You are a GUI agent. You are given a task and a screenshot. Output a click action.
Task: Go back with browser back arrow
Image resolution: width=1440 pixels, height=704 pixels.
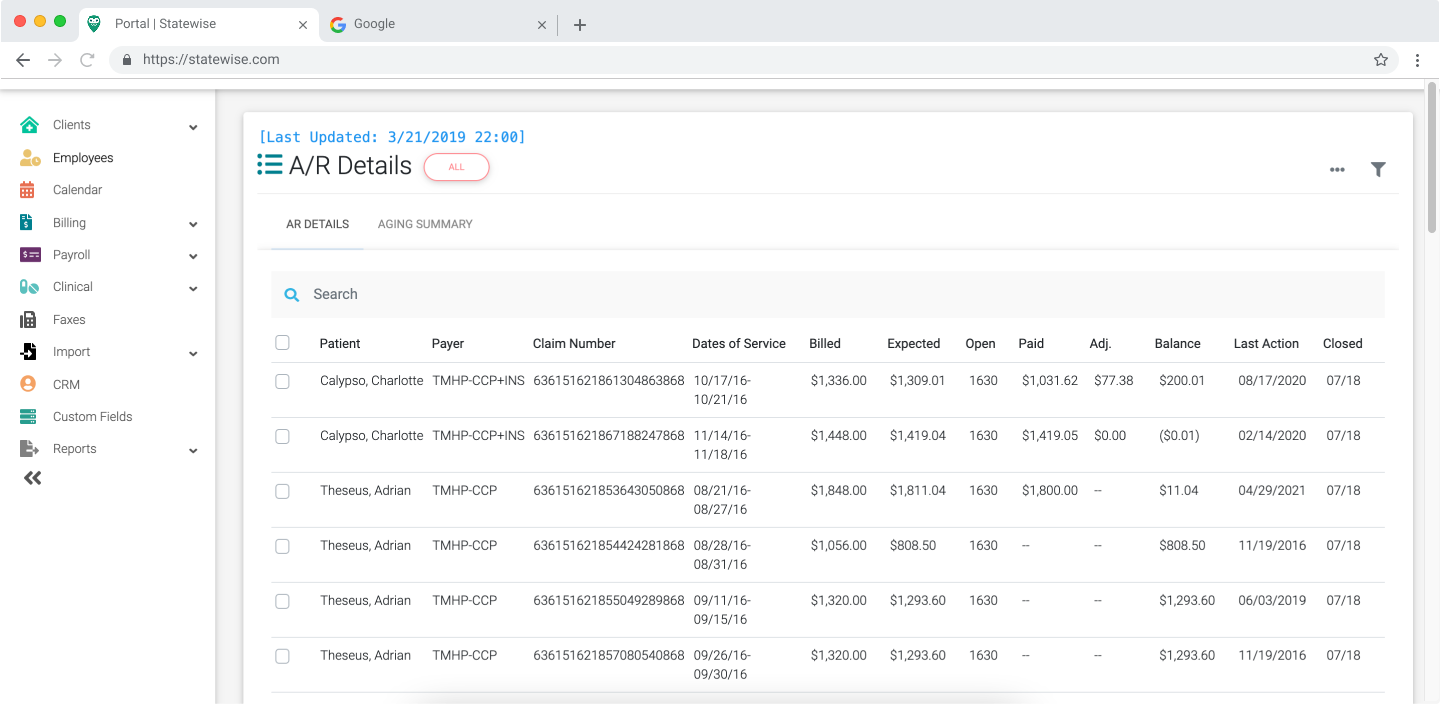(x=23, y=60)
